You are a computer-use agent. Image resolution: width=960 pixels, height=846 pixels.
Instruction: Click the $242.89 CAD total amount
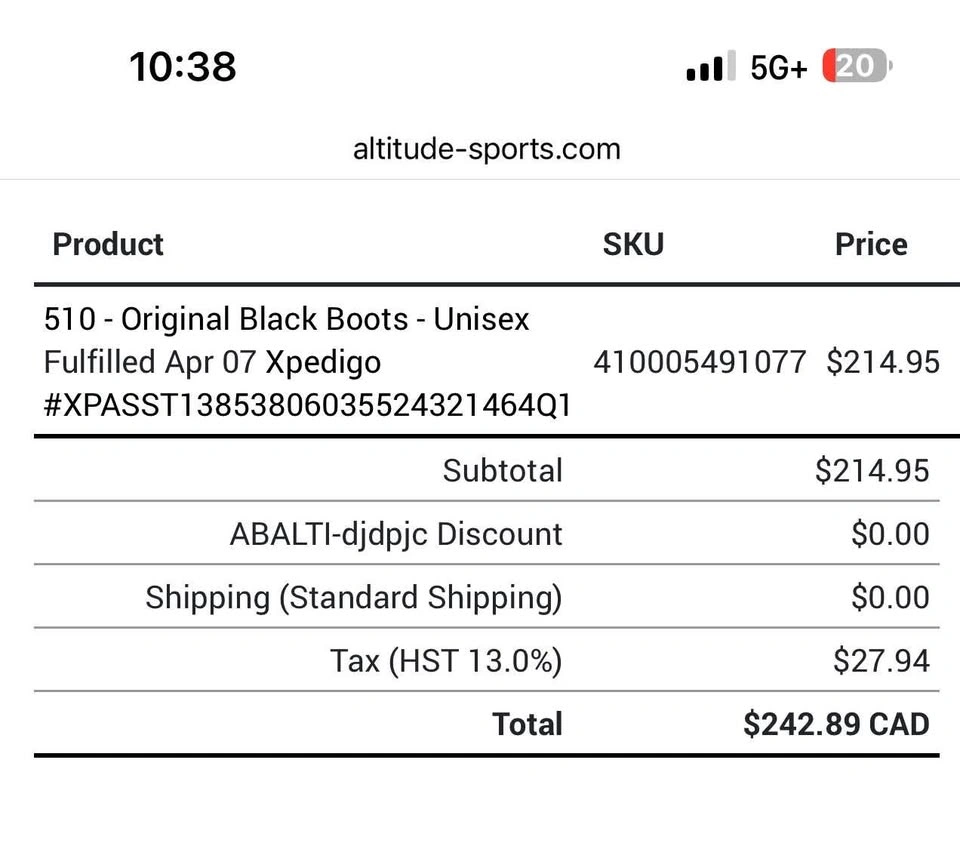(x=836, y=724)
